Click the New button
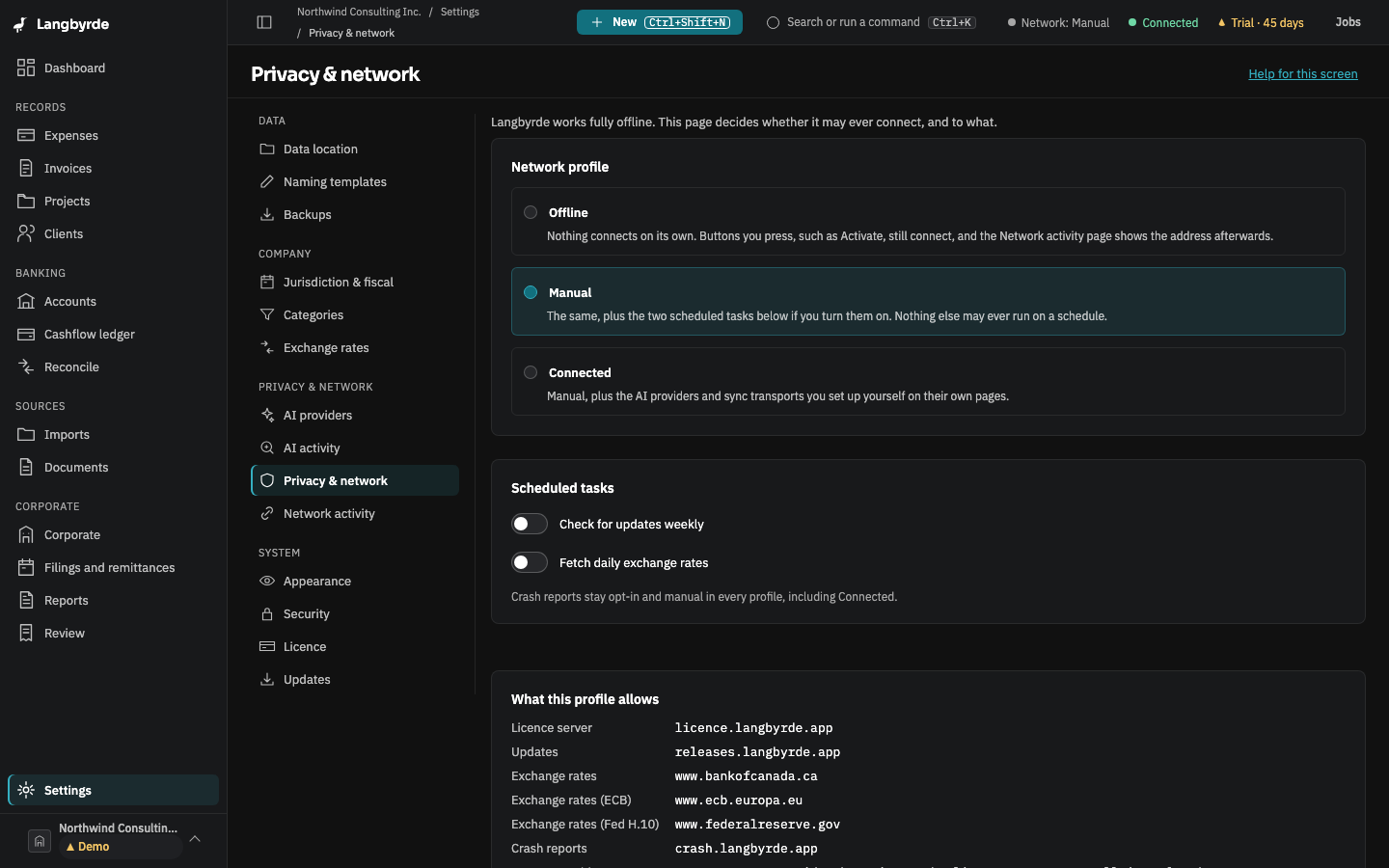Image resolution: width=1389 pixels, height=868 pixels. click(x=660, y=22)
